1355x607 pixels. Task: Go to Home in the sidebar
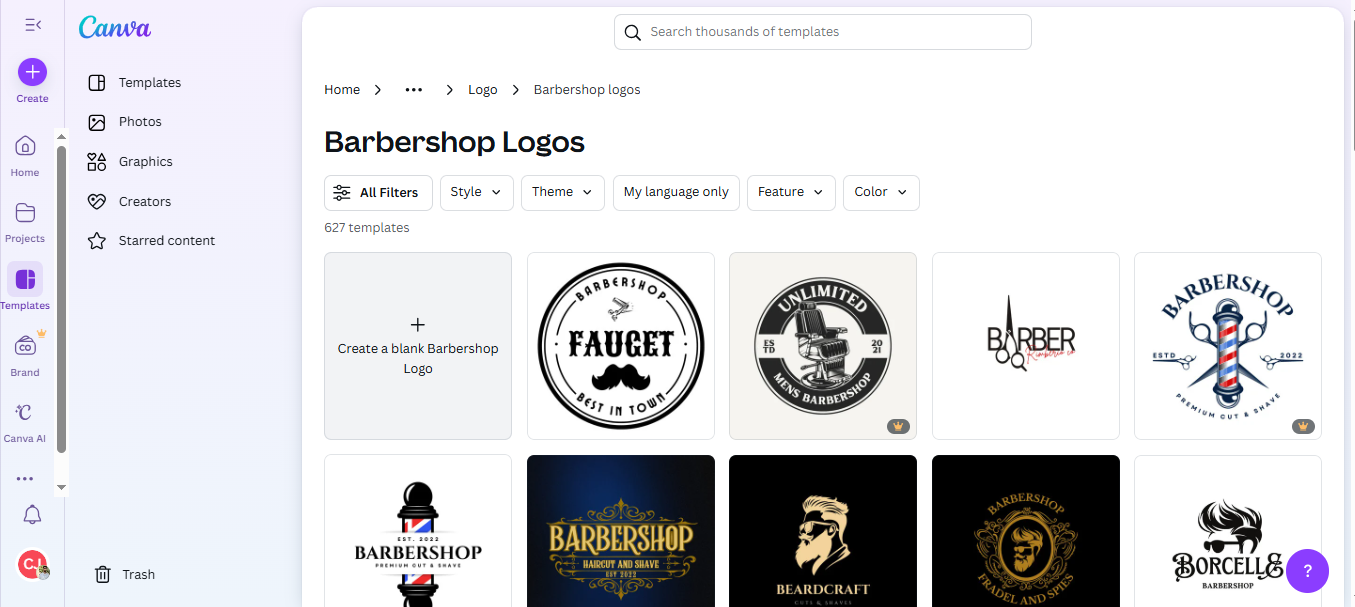click(24, 152)
